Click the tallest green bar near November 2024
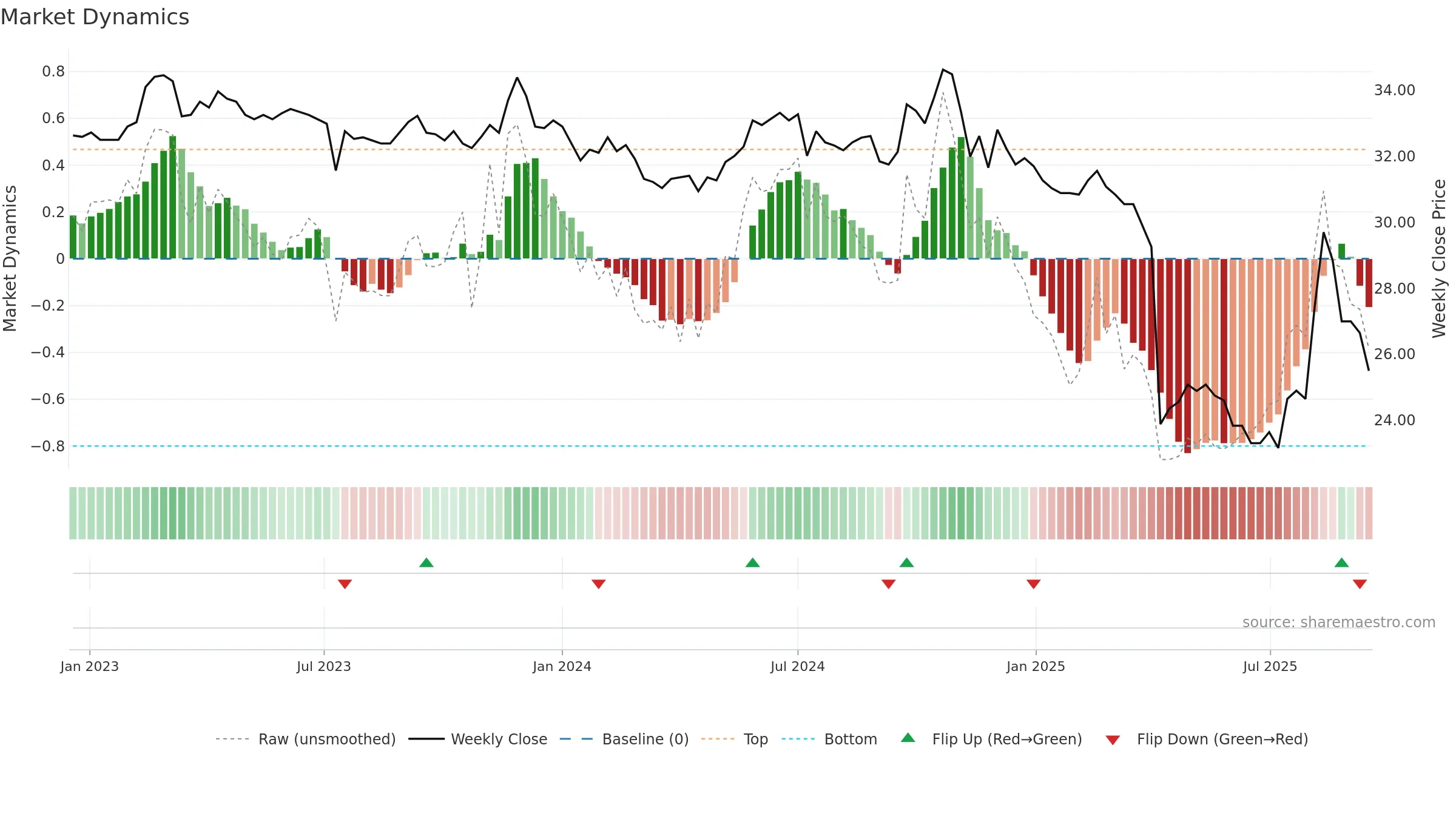 961,198
